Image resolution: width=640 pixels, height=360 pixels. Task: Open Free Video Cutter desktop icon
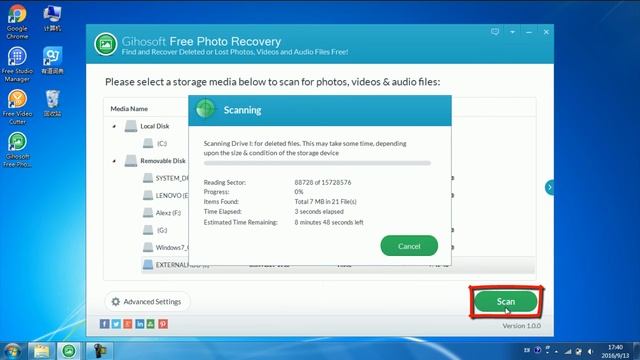click(x=17, y=107)
